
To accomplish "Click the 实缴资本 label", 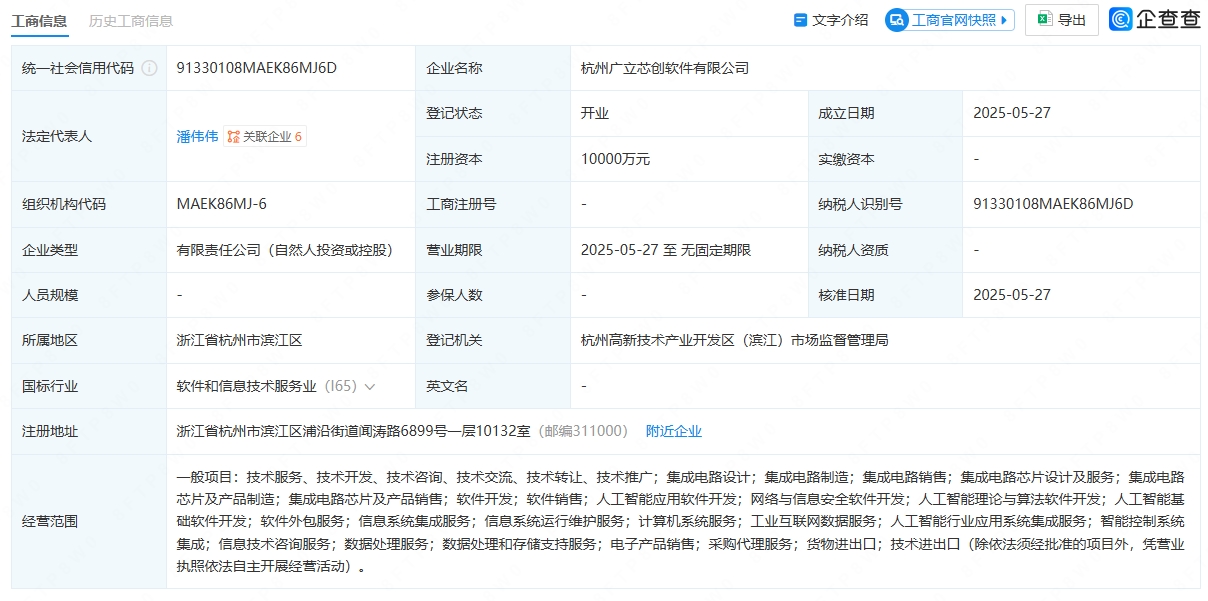I will click(846, 159).
